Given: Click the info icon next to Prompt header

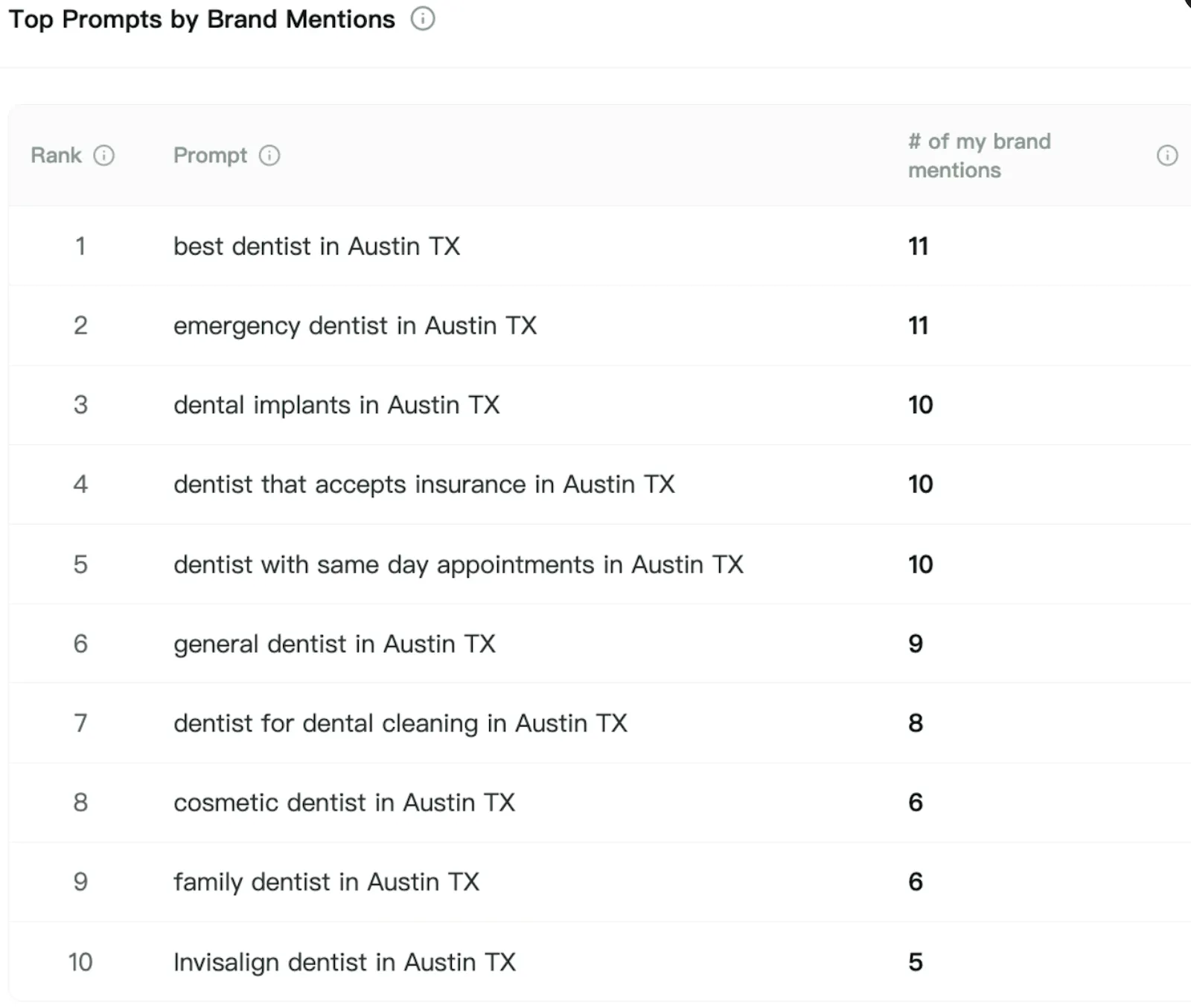Looking at the screenshot, I should pos(269,155).
